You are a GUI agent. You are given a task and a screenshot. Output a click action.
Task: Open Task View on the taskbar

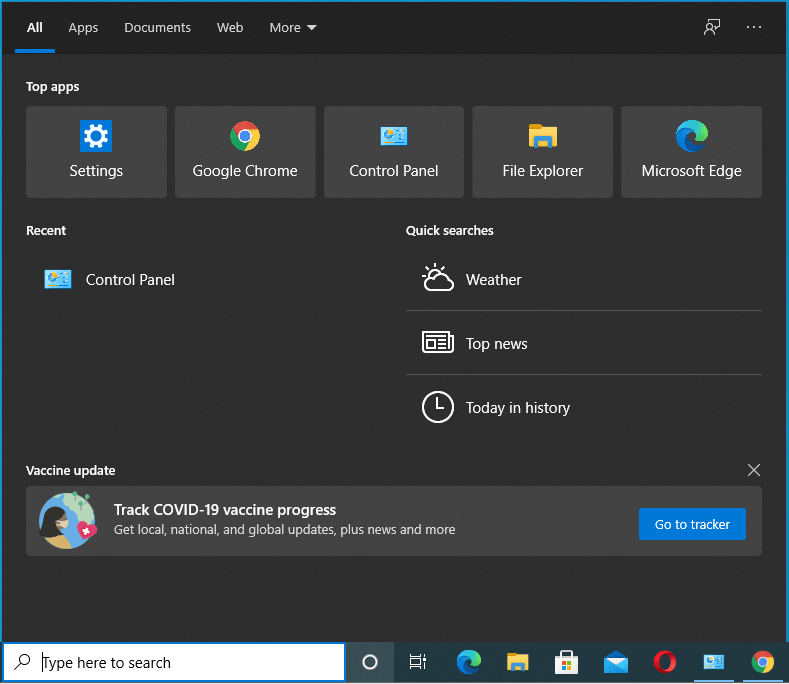tap(418, 662)
